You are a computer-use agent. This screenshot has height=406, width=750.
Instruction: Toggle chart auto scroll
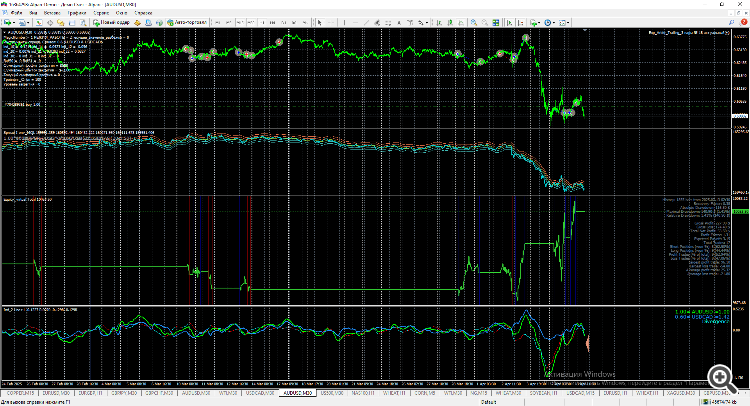509,22
